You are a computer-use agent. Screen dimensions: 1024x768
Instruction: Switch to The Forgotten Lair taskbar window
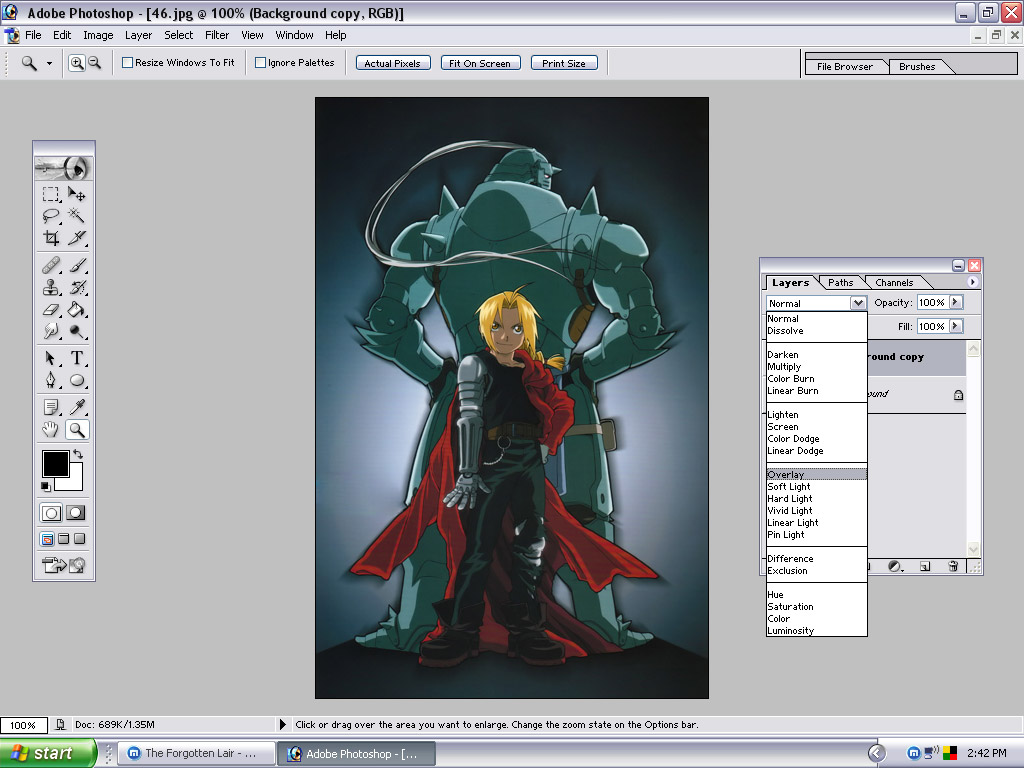coord(196,754)
